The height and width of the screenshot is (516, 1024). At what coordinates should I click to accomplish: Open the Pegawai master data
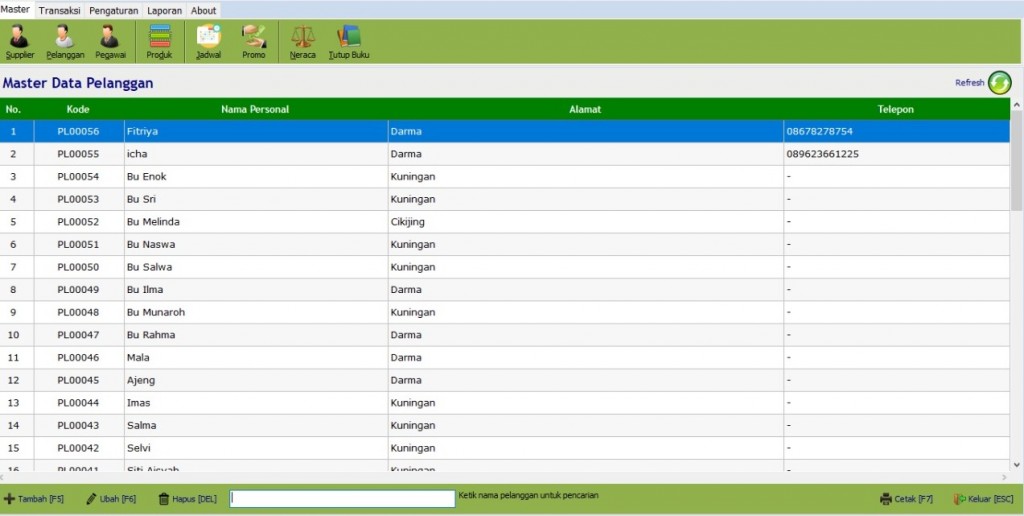tap(110, 42)
